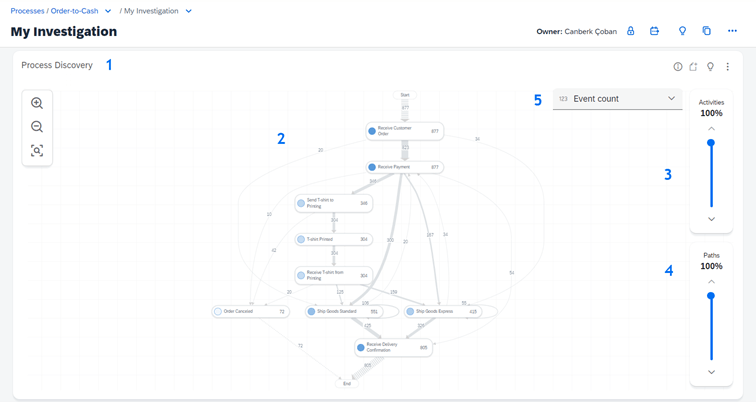The height and width of the screenshot is (402, 756).
Task: Click the lock icon next to owner name
Action: pos(631,31)
